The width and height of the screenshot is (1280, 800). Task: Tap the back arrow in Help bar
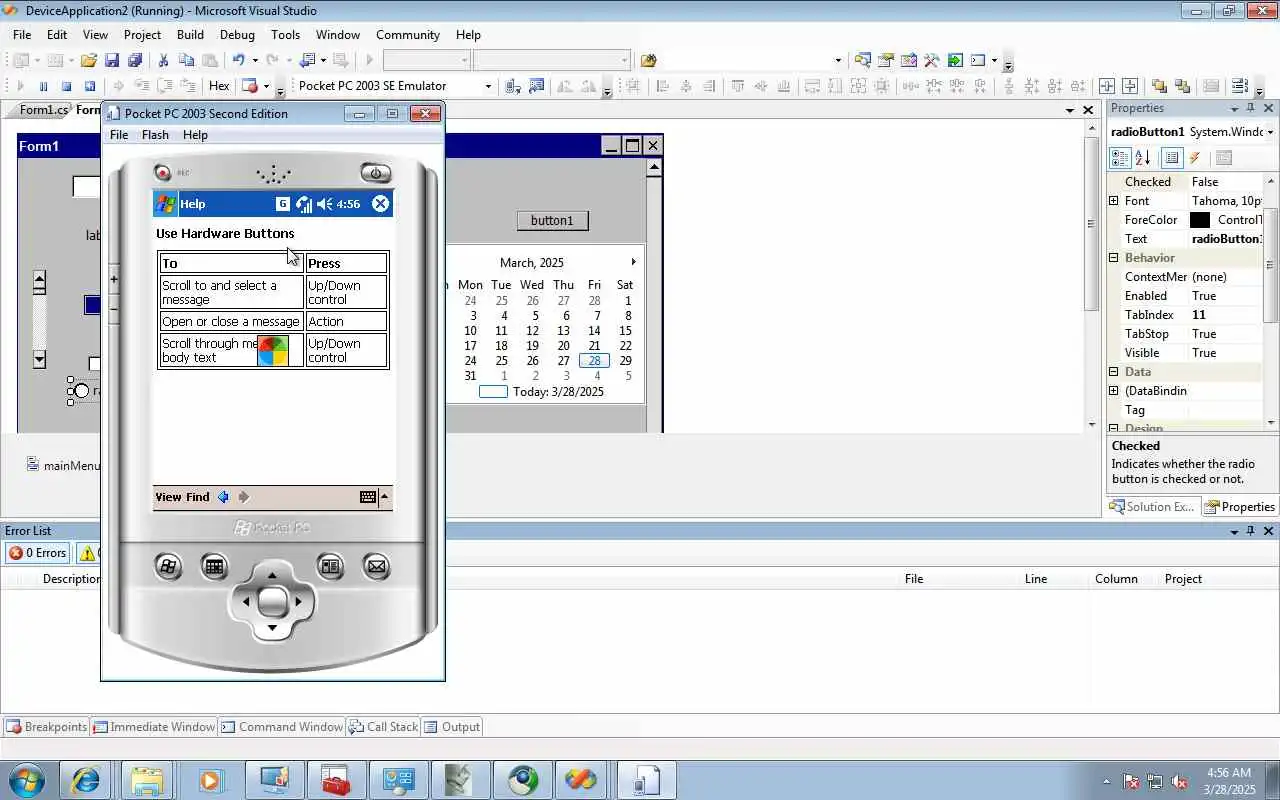coord(223,497)
